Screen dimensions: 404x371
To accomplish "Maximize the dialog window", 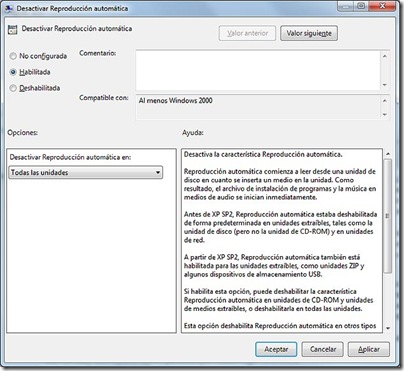I will [x=361, y=6].
